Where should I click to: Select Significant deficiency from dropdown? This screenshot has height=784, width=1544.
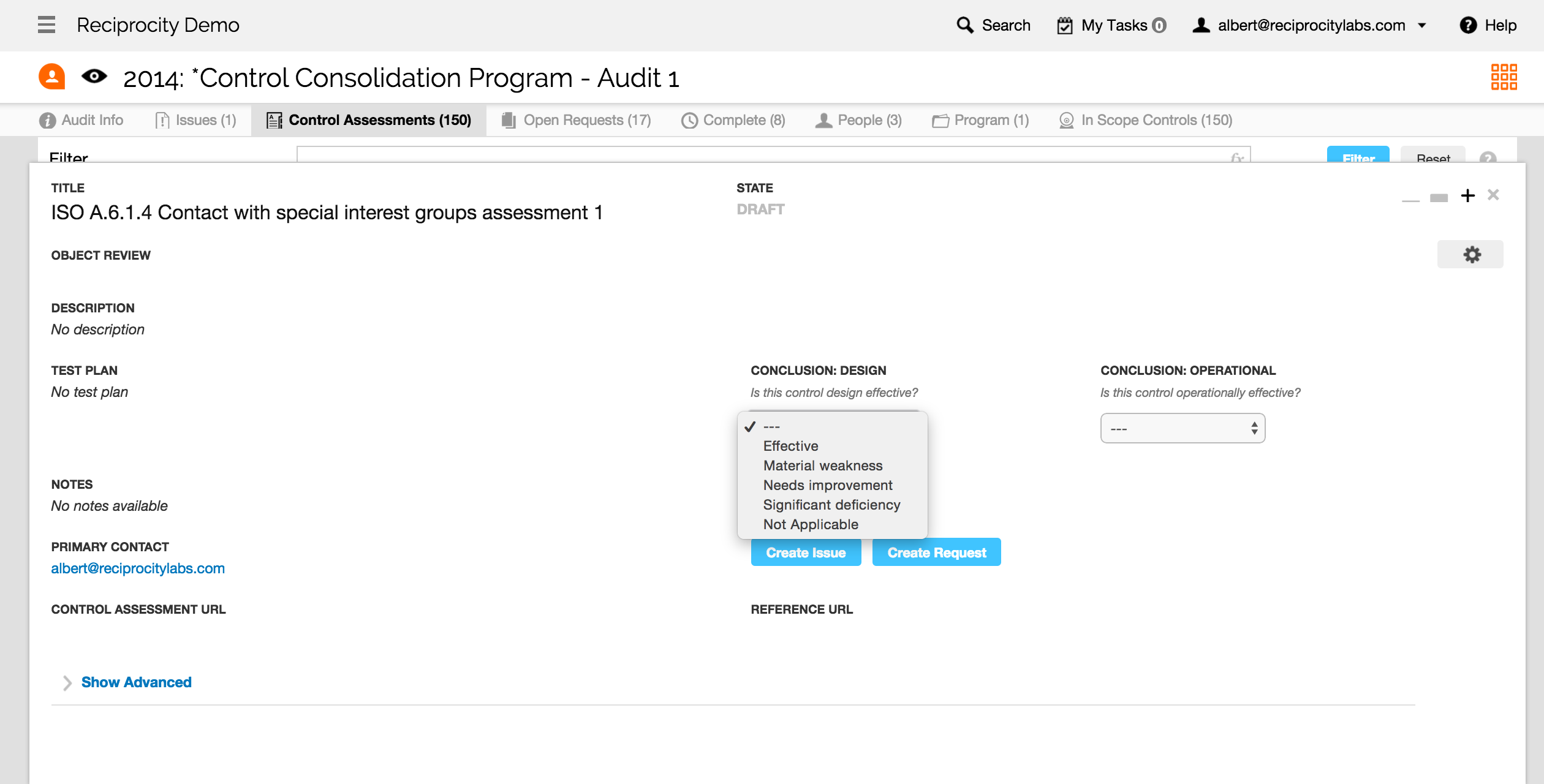point(830,504)
